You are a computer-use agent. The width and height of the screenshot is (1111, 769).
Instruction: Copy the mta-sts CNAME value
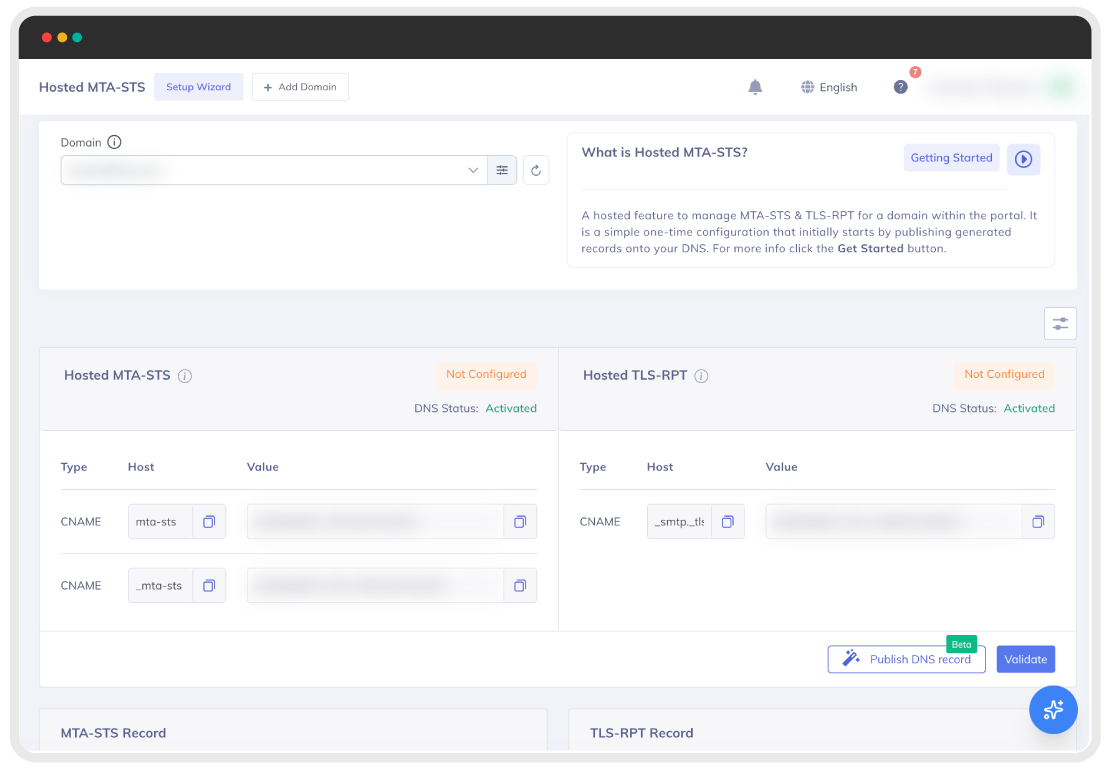520,522
